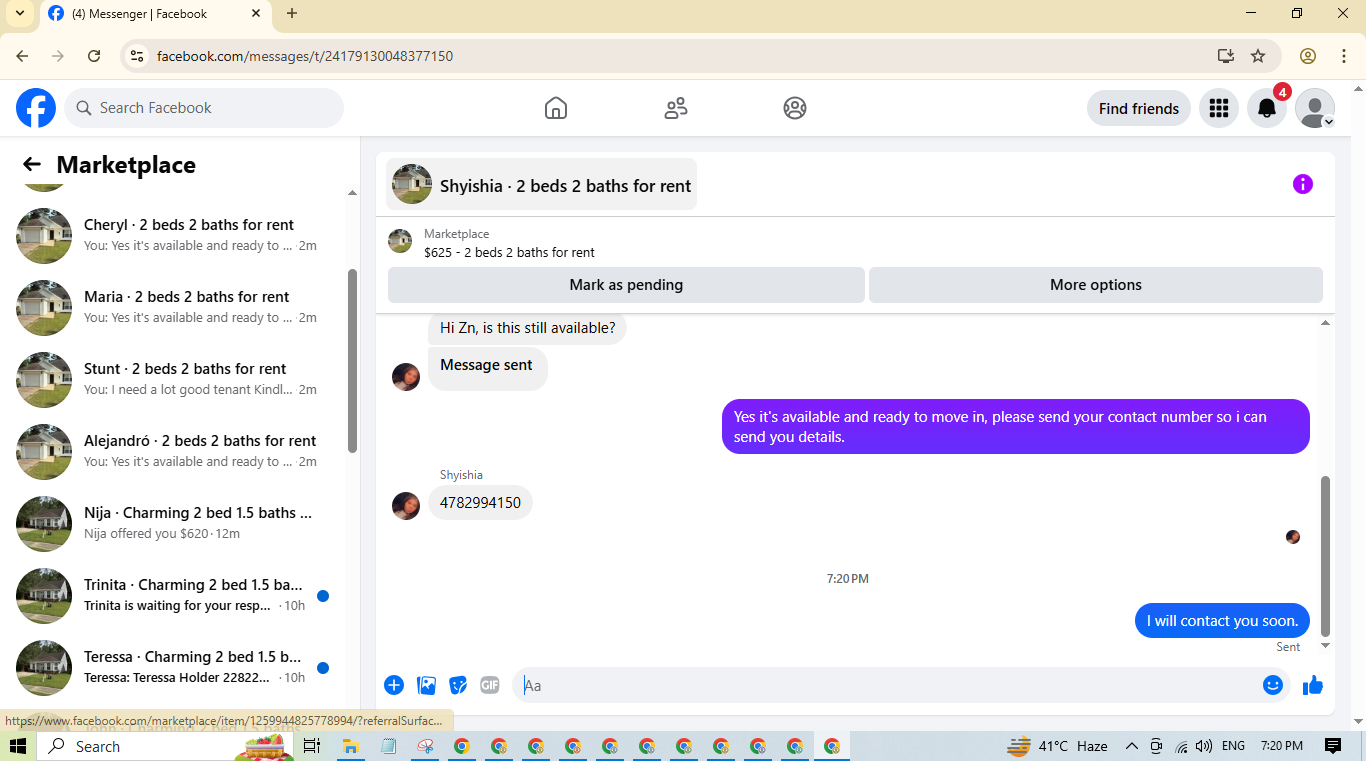Open the Windows Start menu
1366x761 pixels.
point(18,746)
